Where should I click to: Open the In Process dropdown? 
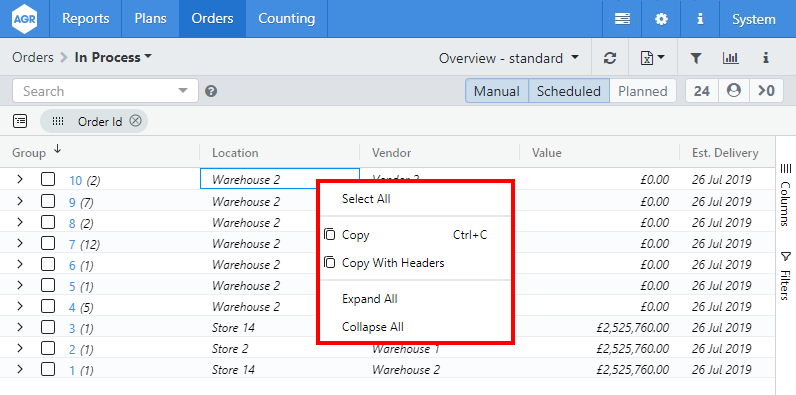[x=113, y=57]
